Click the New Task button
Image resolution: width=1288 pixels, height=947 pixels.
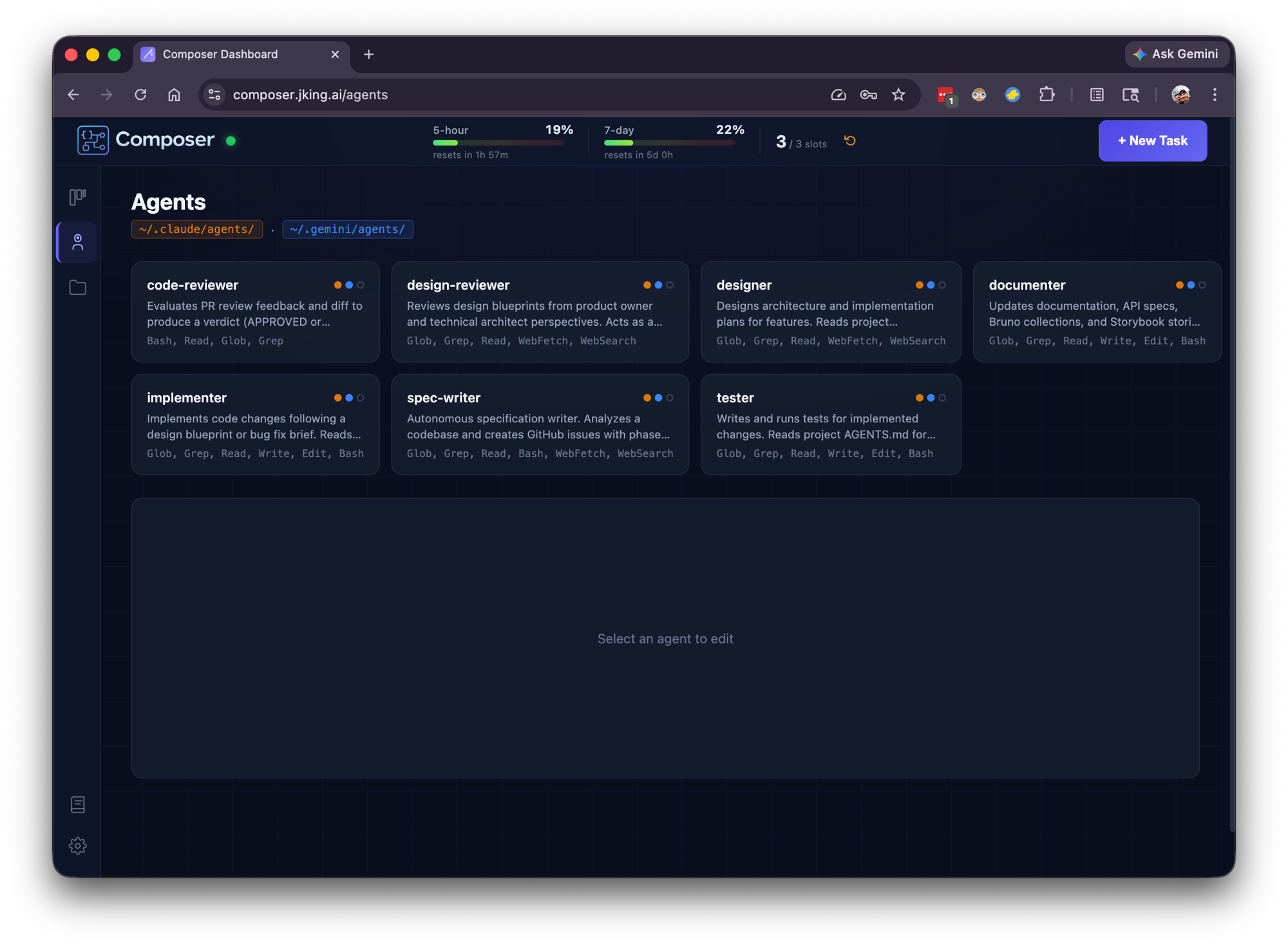coord(1152,140)
